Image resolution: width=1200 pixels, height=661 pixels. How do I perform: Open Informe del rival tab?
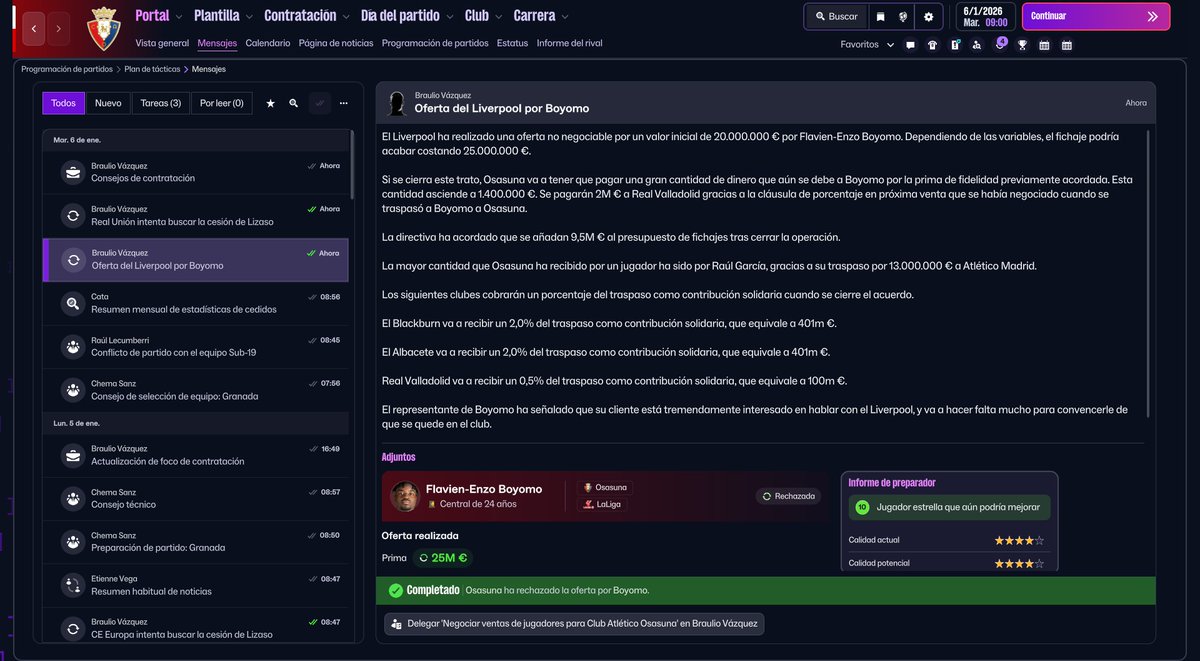coord(569,43)
